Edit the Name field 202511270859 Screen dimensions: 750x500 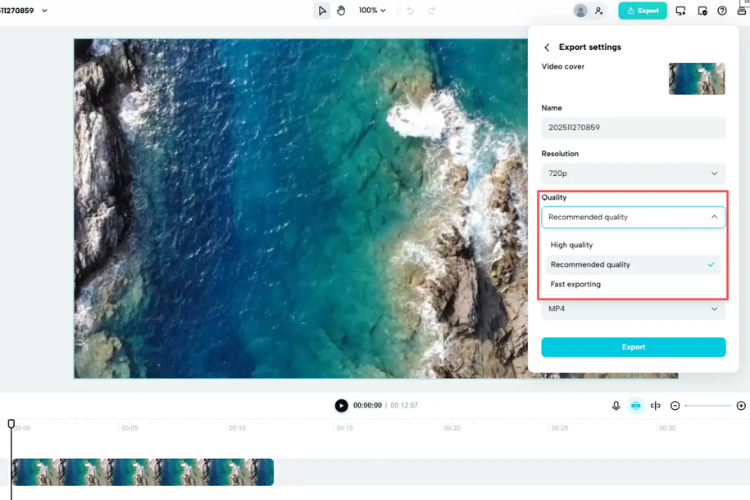(633, 127)
